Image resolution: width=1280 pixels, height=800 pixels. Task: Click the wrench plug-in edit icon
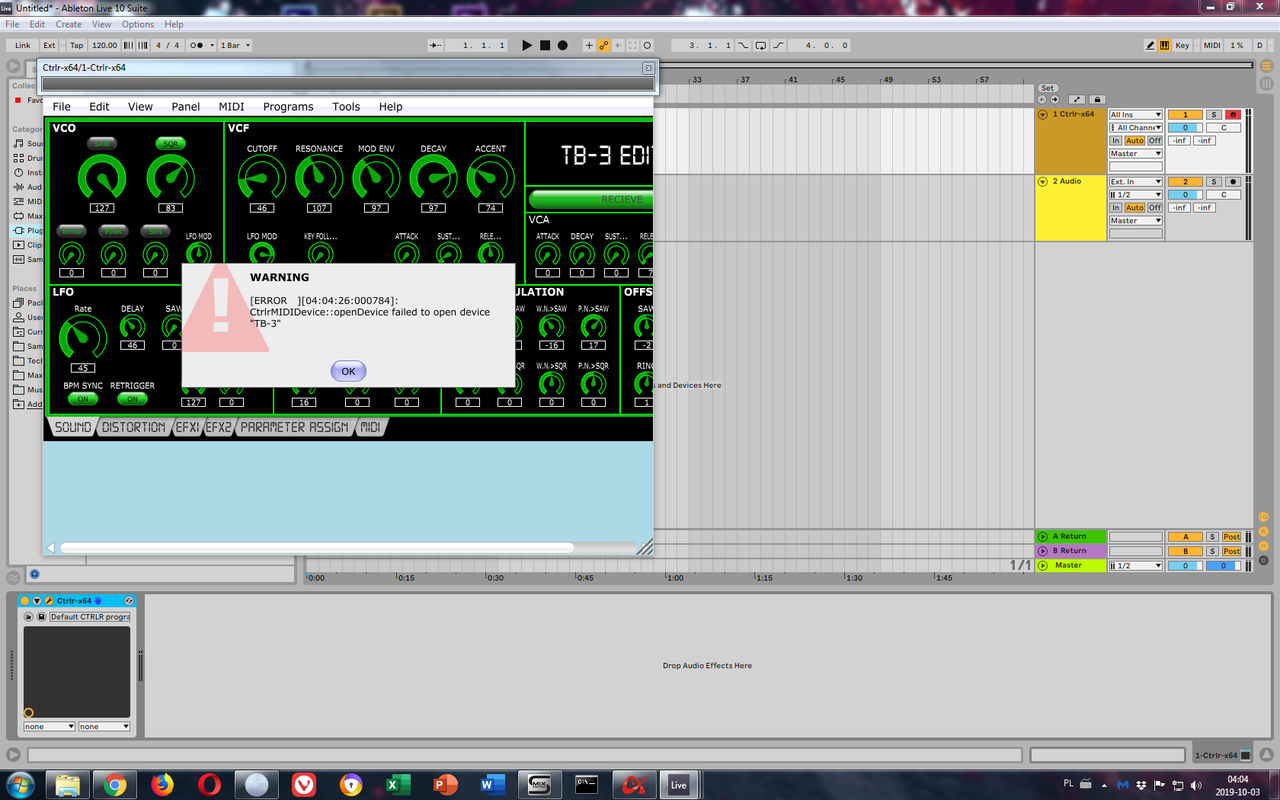tap(48, 601)
